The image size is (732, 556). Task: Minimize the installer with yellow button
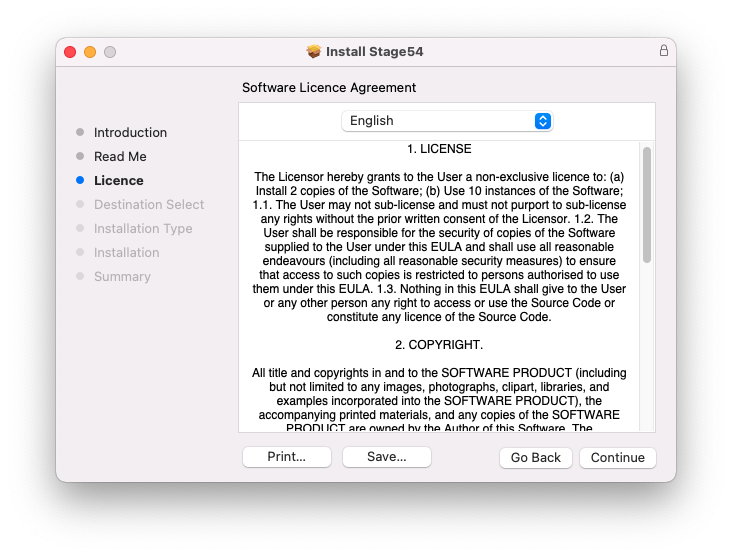90,52
